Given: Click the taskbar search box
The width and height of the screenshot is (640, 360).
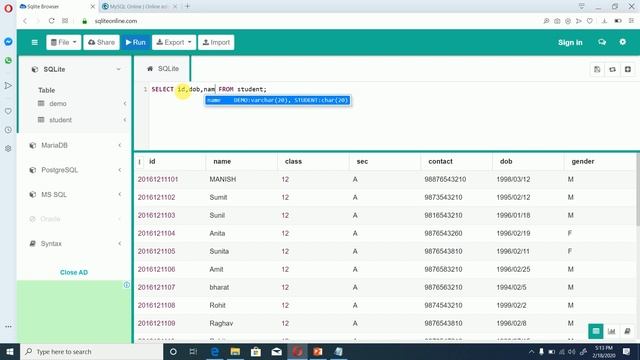Looking at the screenshot, I should 91,351.
